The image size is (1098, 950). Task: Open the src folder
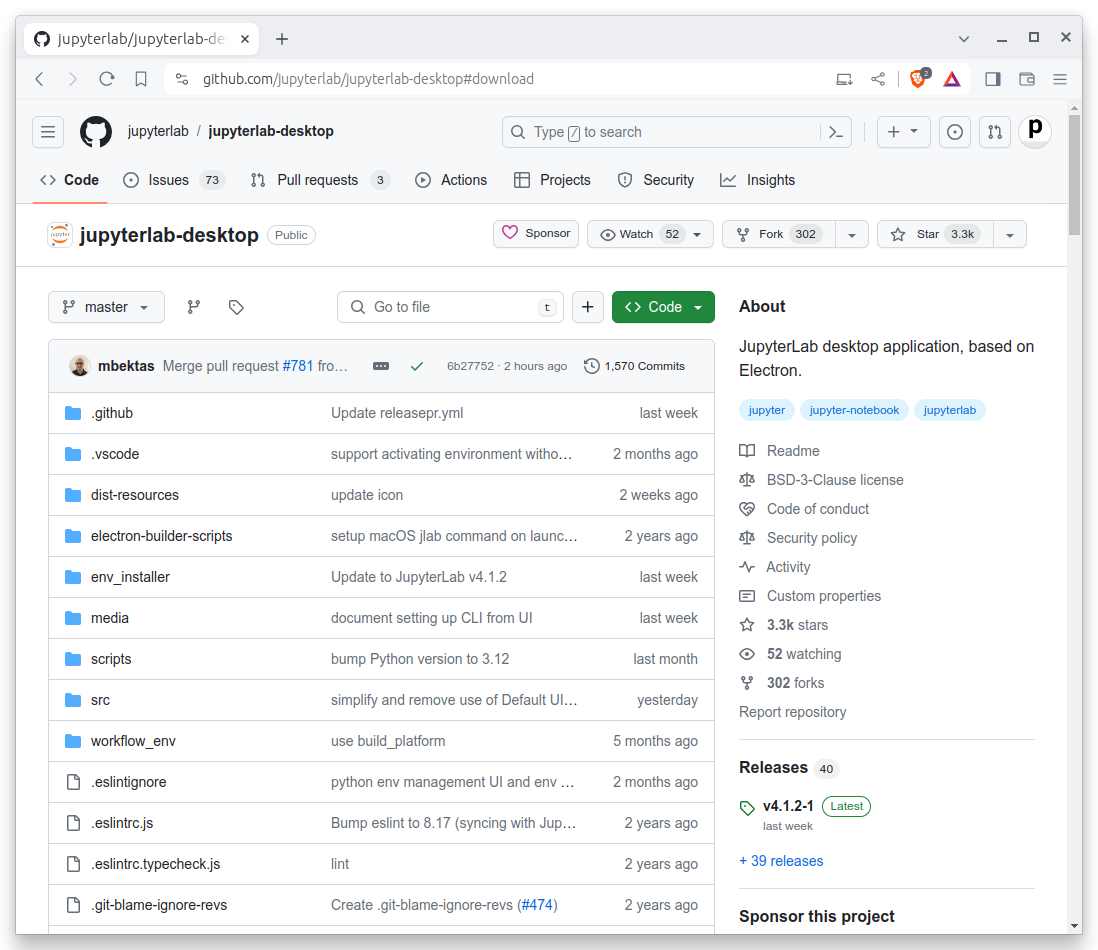(x=100, y=700)
